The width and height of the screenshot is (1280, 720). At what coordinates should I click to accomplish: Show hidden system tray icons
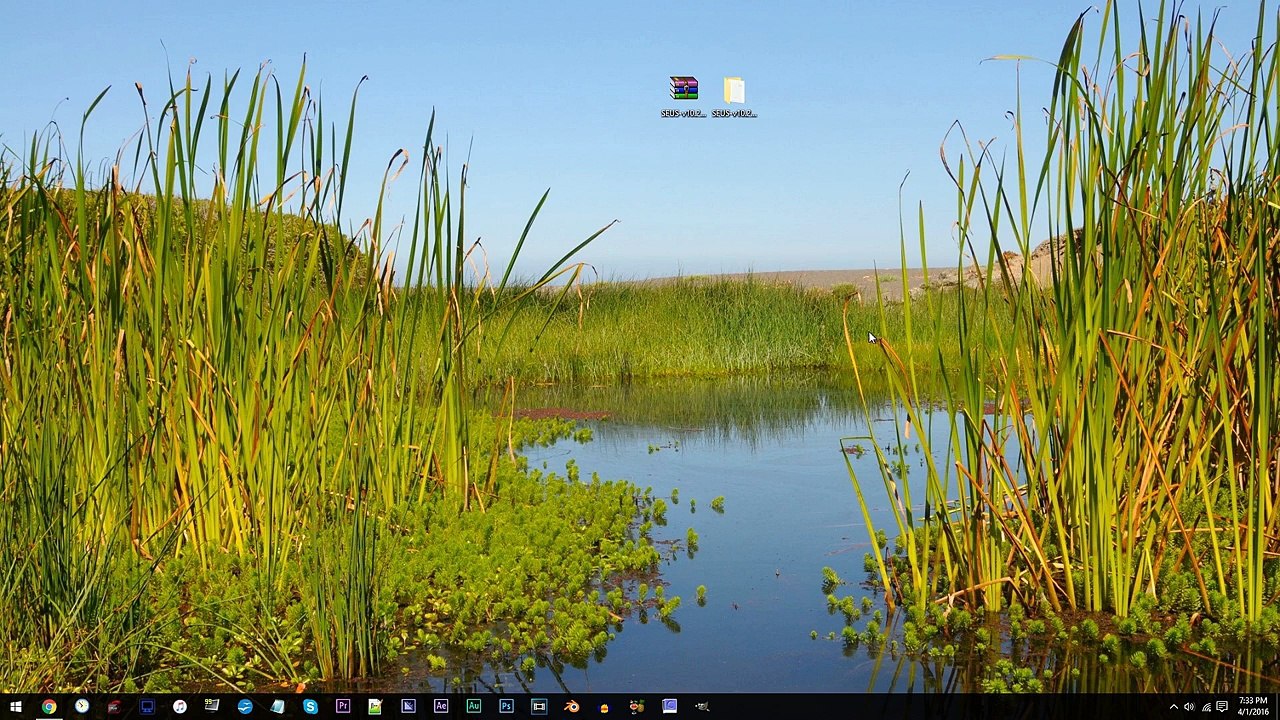click(x=1174, y=707)
